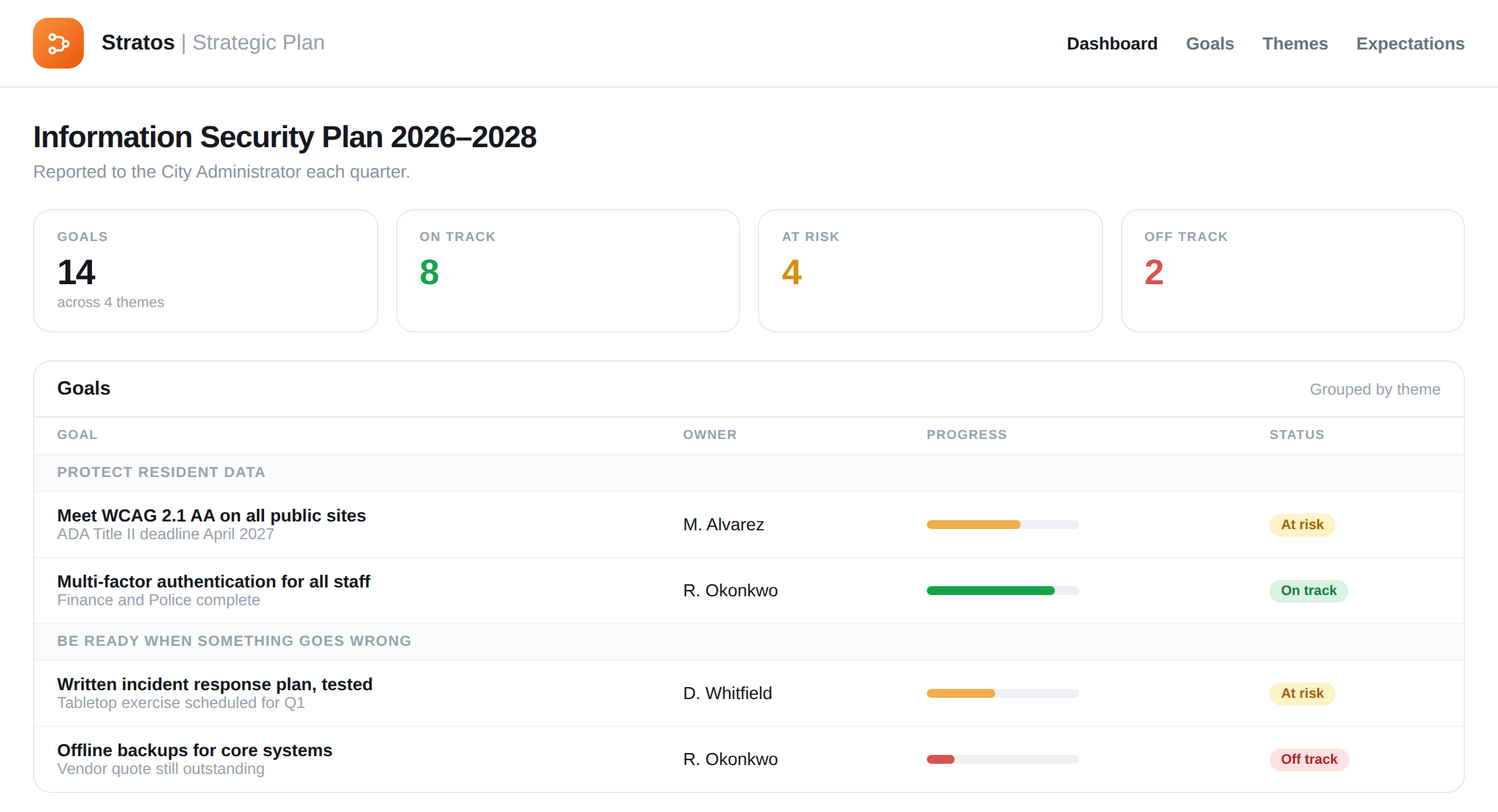This screenshot has height=812, width=1498.
Task: Open the Off Track card showing 2
Action: point(1293,271)
